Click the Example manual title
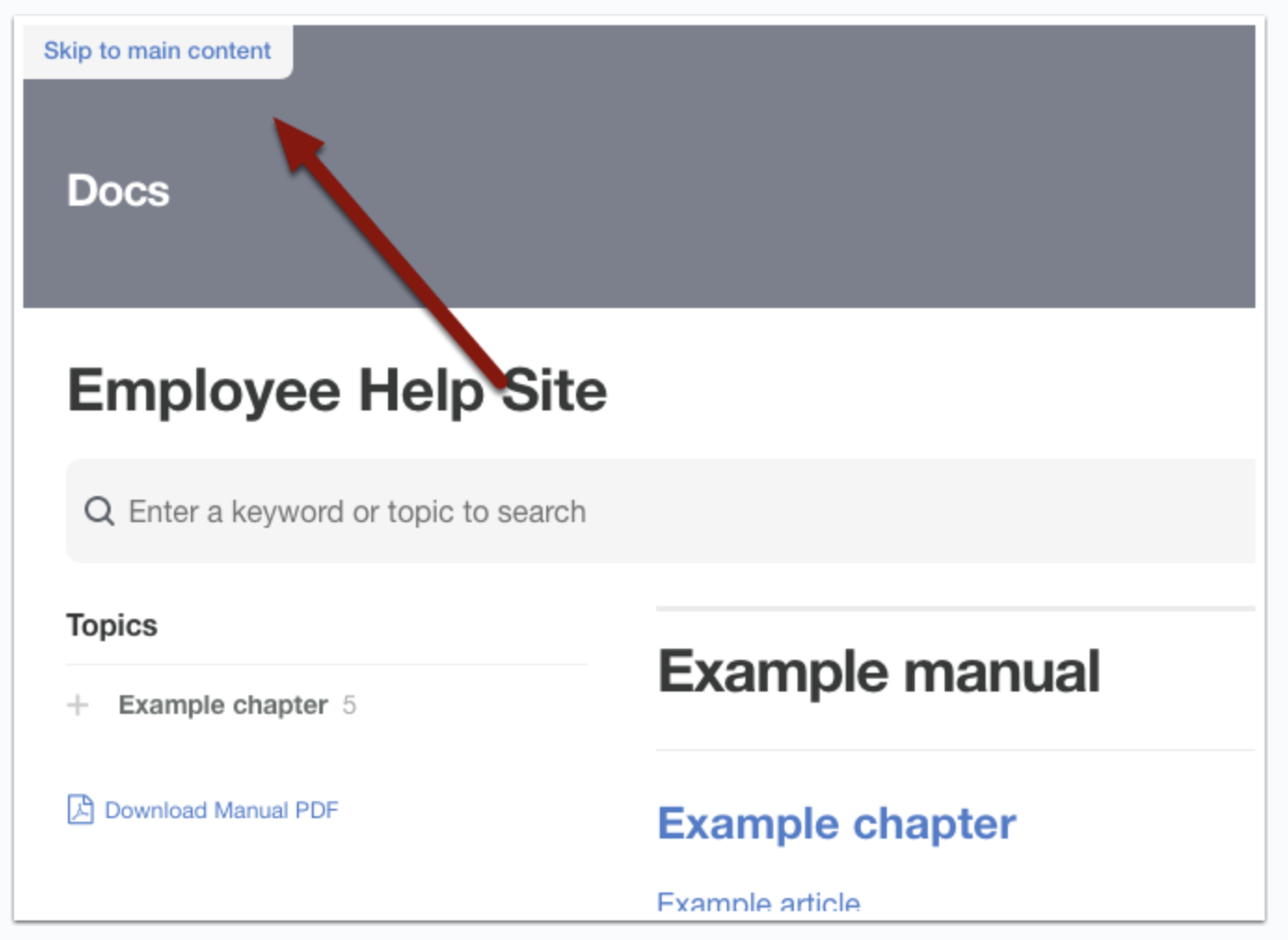Image resolution: width=1288 pixels, height=940 pixels. (878, 671)
